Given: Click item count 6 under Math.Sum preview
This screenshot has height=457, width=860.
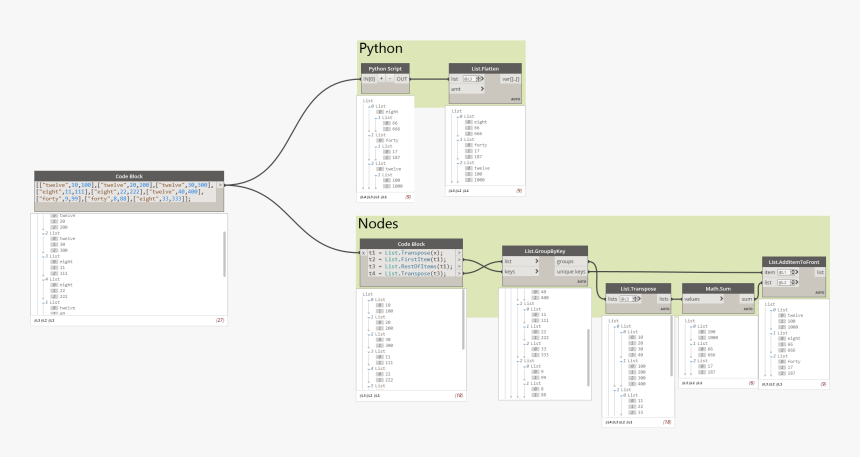Looking at the screenshot, I should click(x=751, y=383).
